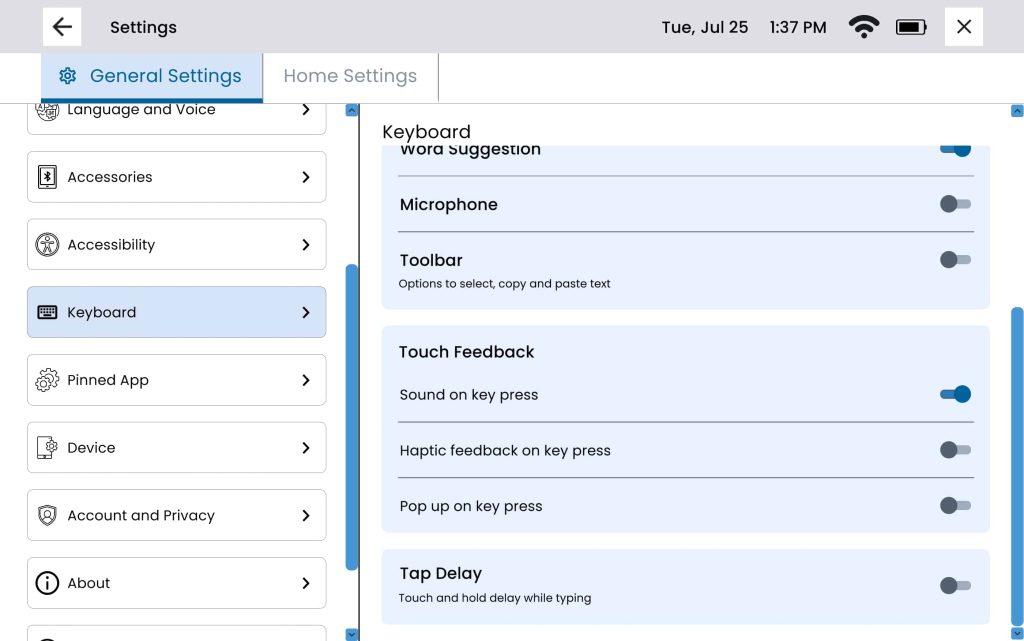The height and width of the screenshot is (641, 1024).
Task: Click the Accessibility person icon
Action: tap(47, 245)
